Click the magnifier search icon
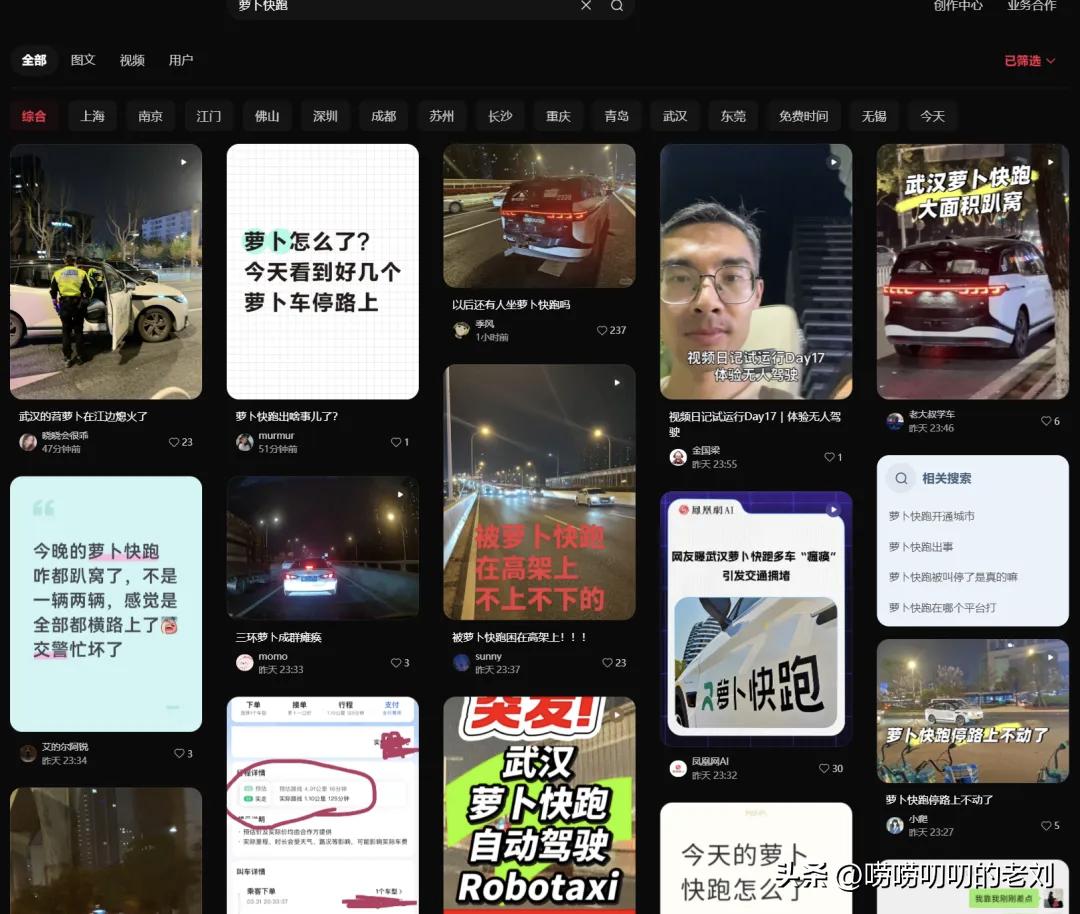1080x914 pixels. [617, 6]
